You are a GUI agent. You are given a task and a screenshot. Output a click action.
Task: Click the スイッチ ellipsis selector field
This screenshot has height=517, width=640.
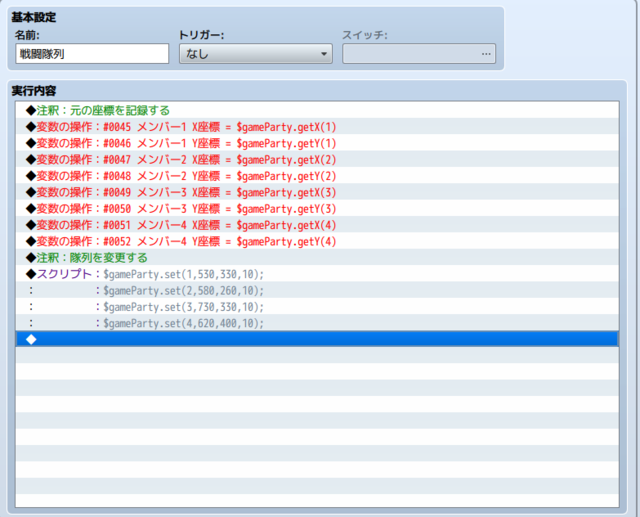click(x=419, y=53)
